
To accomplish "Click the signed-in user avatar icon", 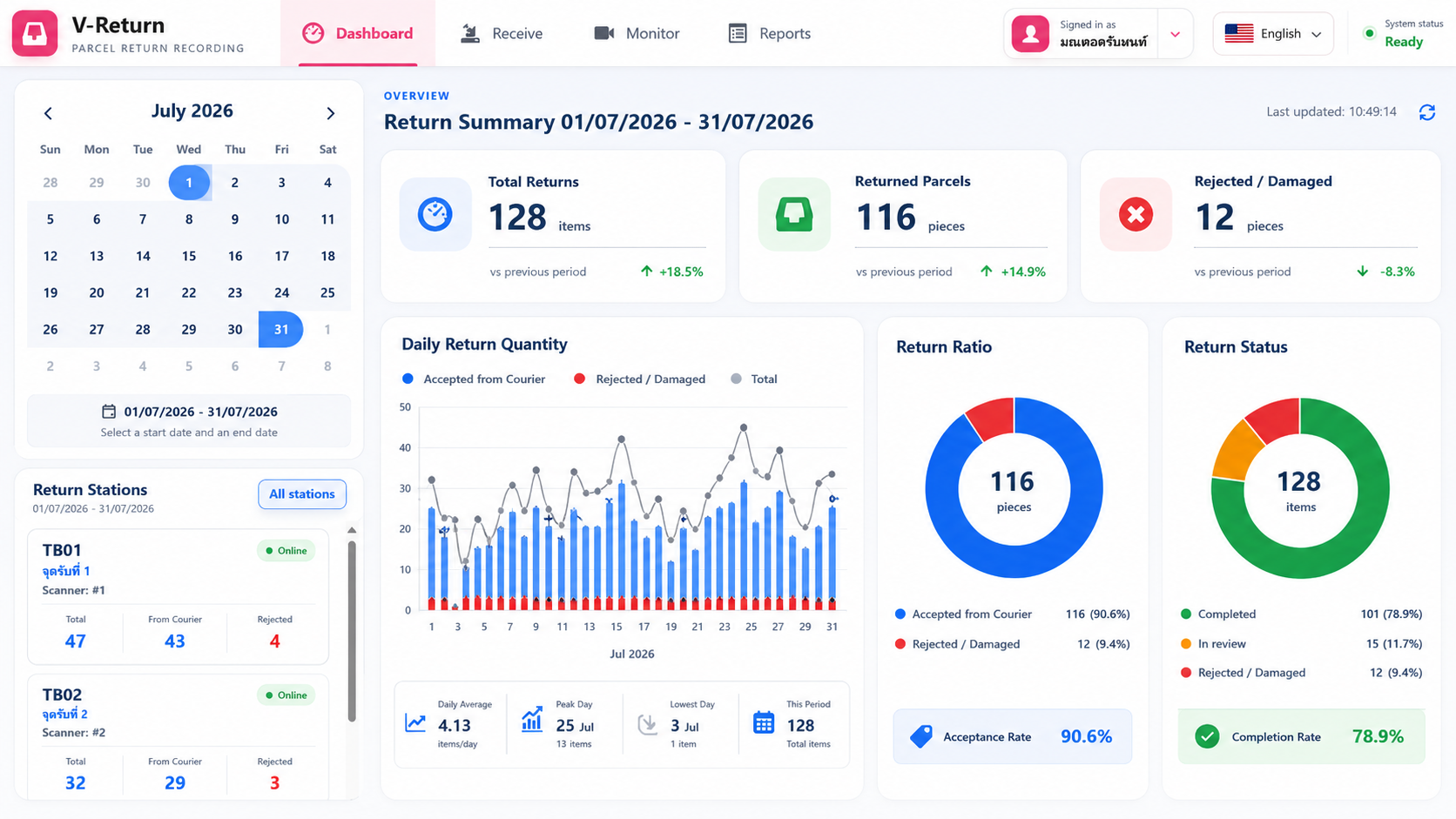I will [x=1030, y=34].
